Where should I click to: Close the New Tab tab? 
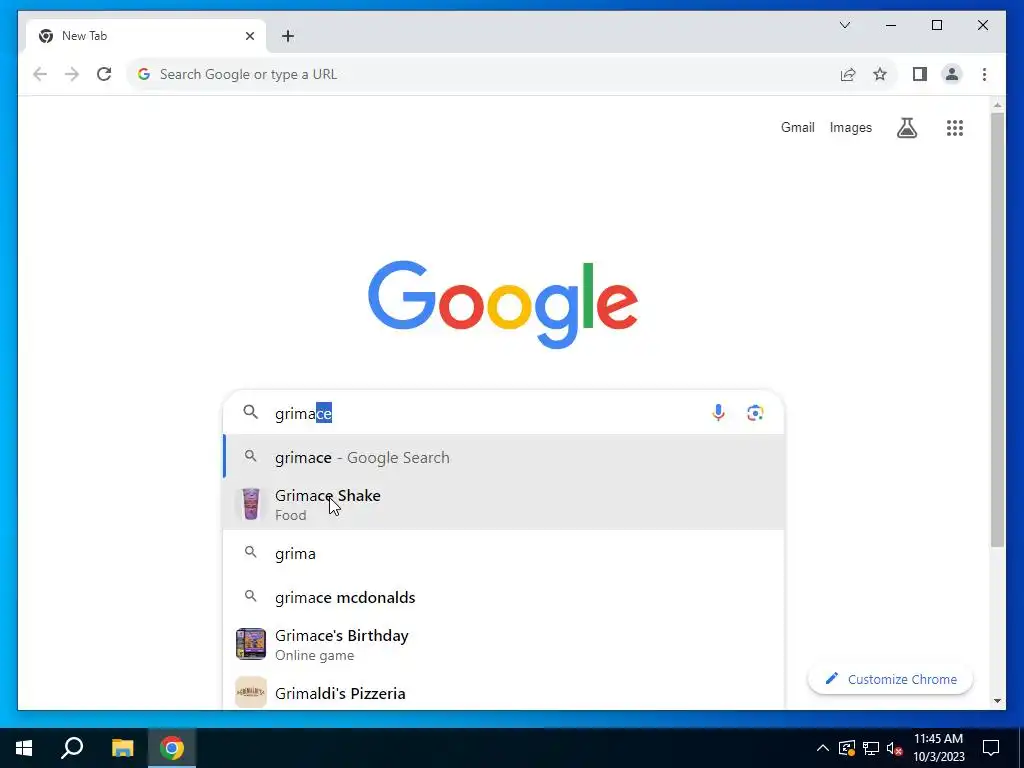tap(249, 36)
